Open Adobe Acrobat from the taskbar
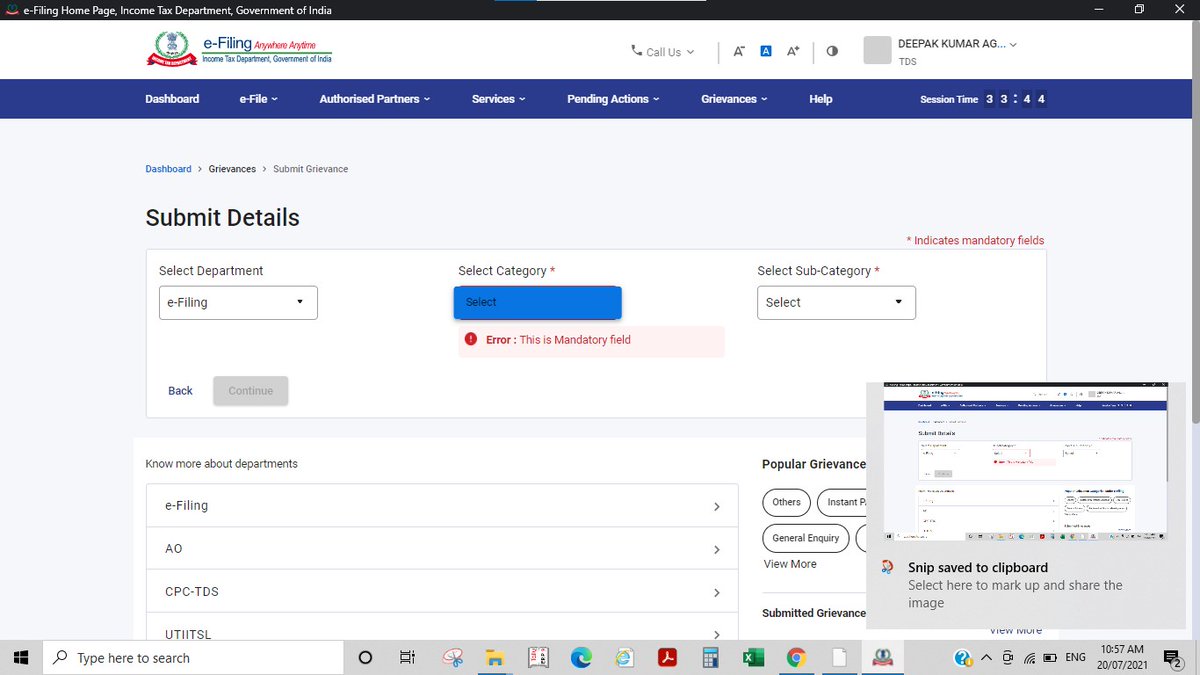 pyautogui.click(x=667, y=657)
